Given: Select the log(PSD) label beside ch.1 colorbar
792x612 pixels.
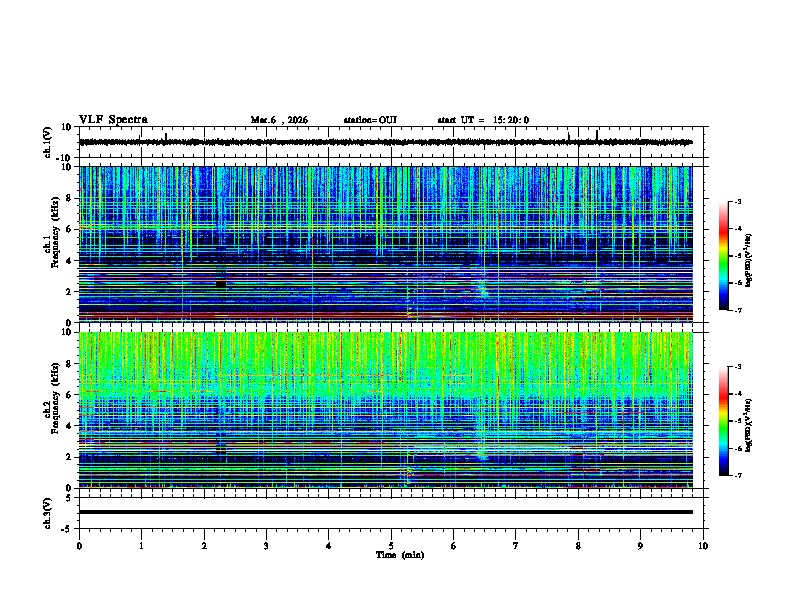Looking at the screenshot, I should 749,260.
